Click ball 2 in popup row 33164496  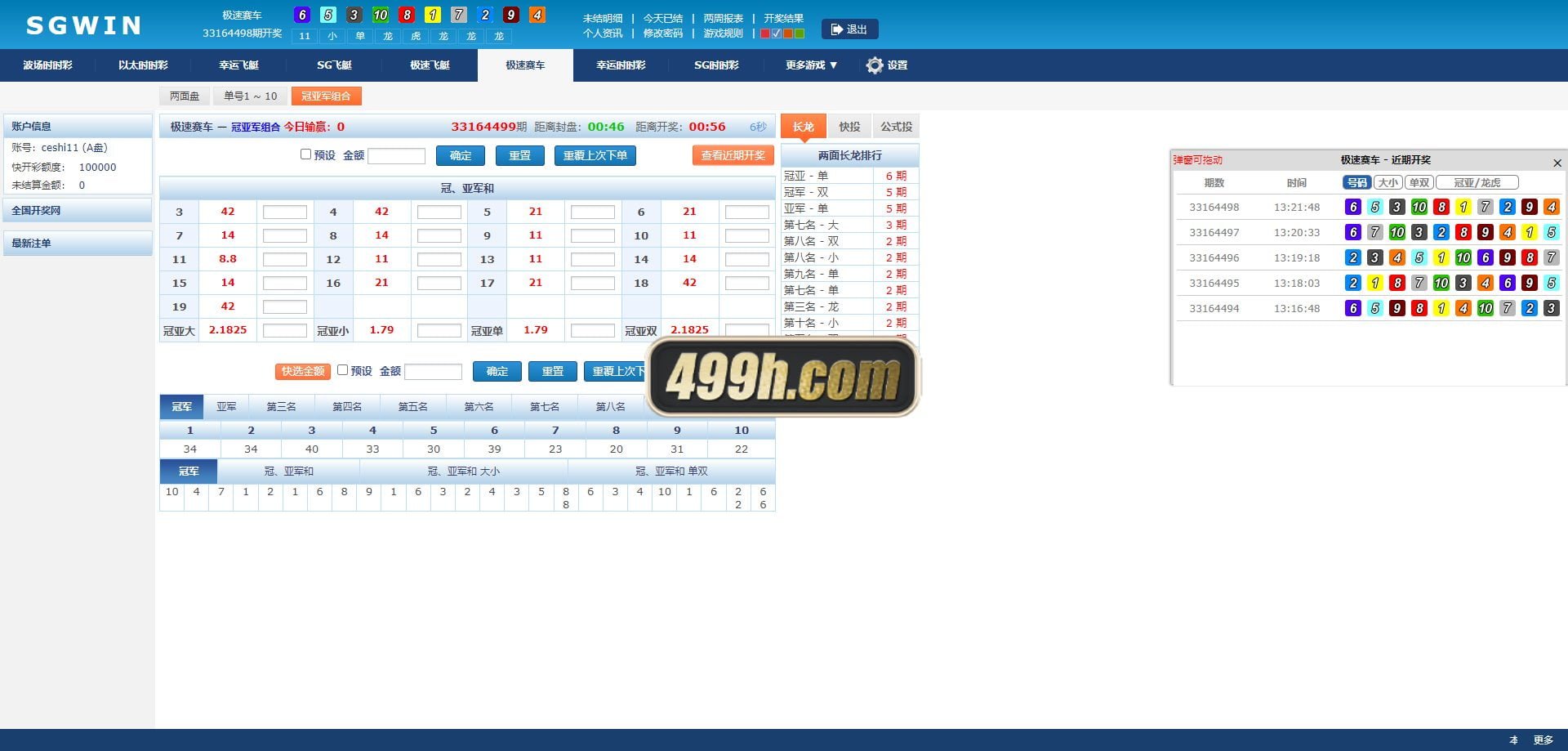1353,258
